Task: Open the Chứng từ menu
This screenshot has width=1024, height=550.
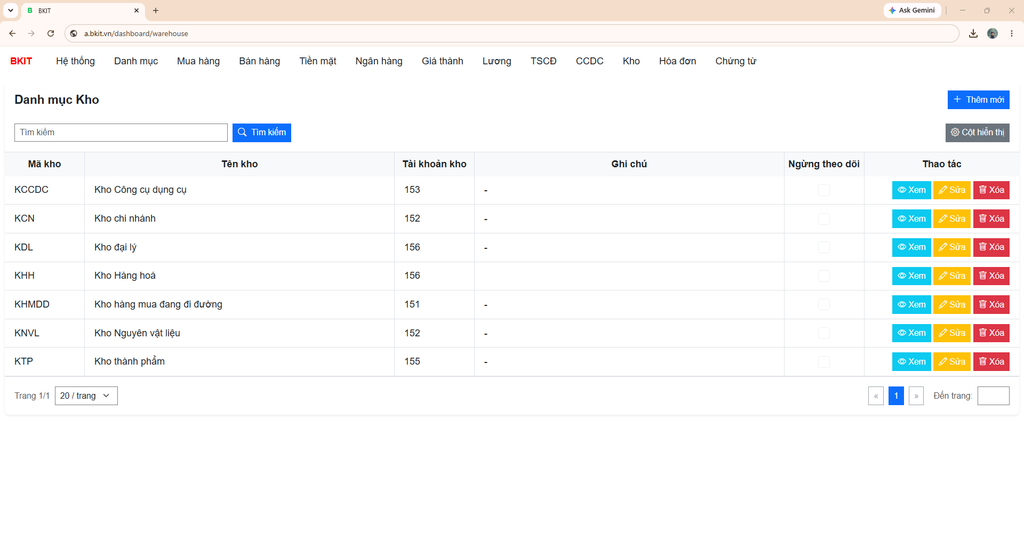Action: (x=735, y=61)
